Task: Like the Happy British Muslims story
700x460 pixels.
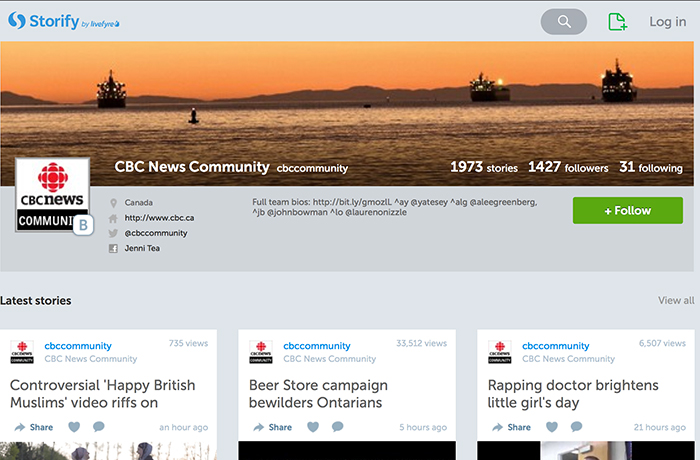Action: point(74,427)
